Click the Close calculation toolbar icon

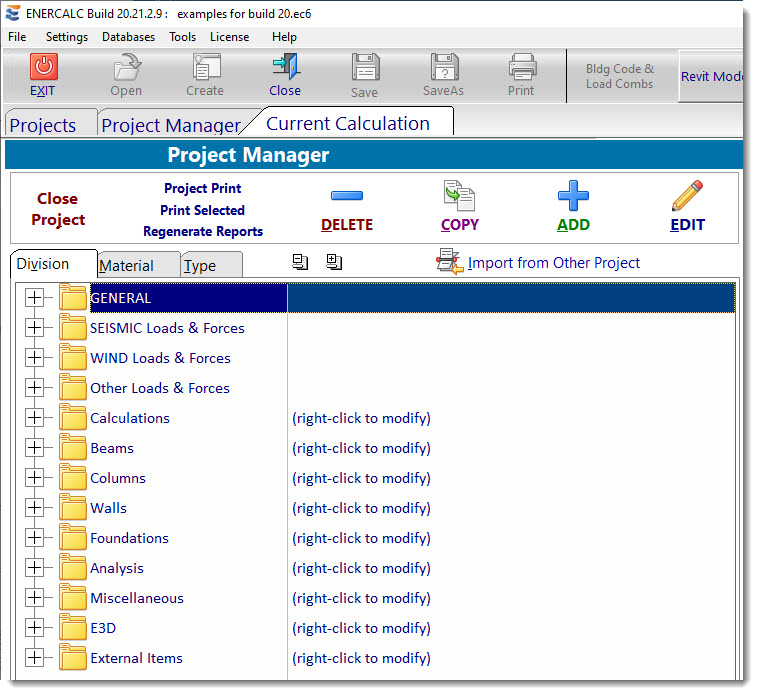point(284,67)
